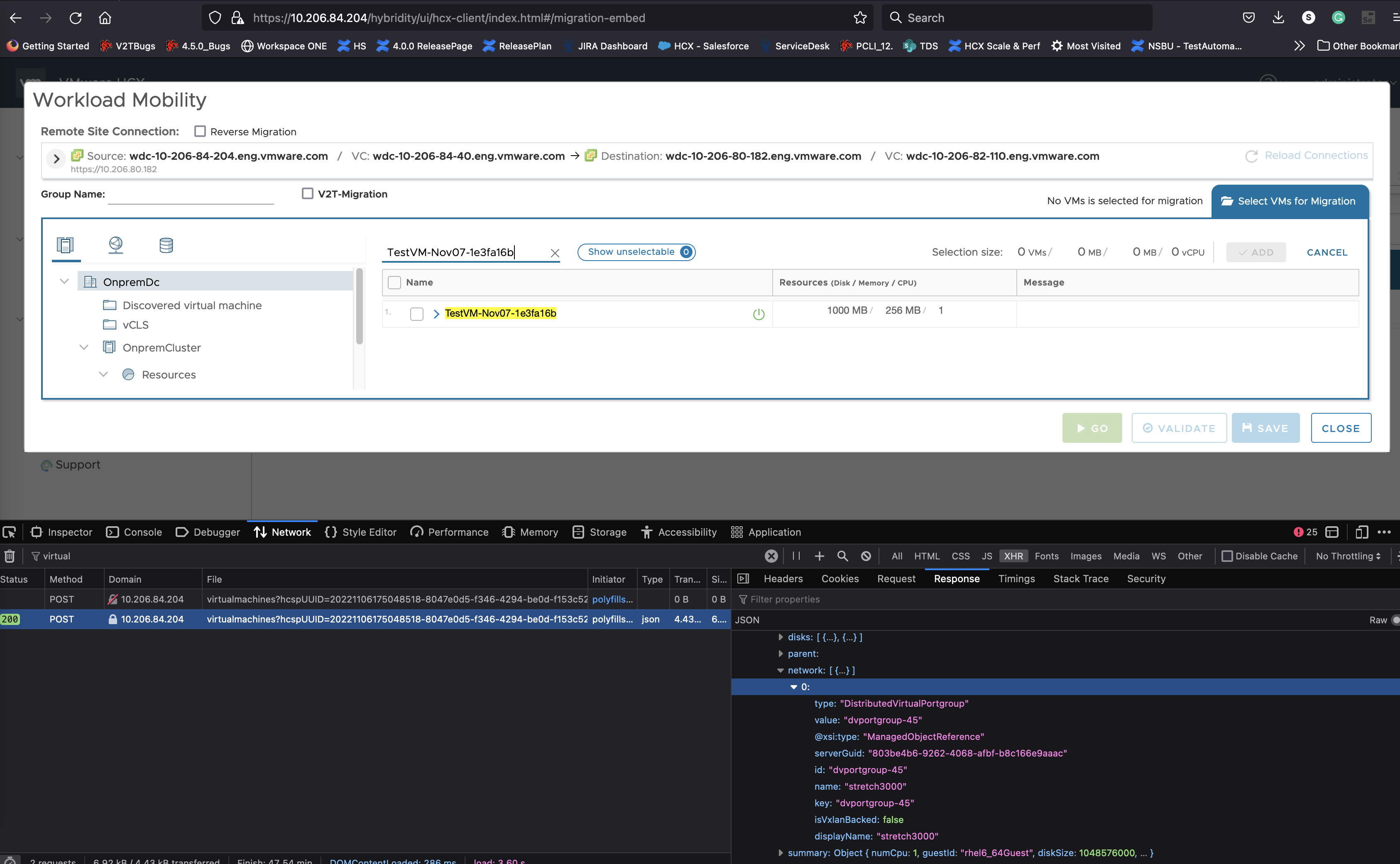
Task: Tick the V2T-Migration checkbox
Action: [x=308, y=194]
